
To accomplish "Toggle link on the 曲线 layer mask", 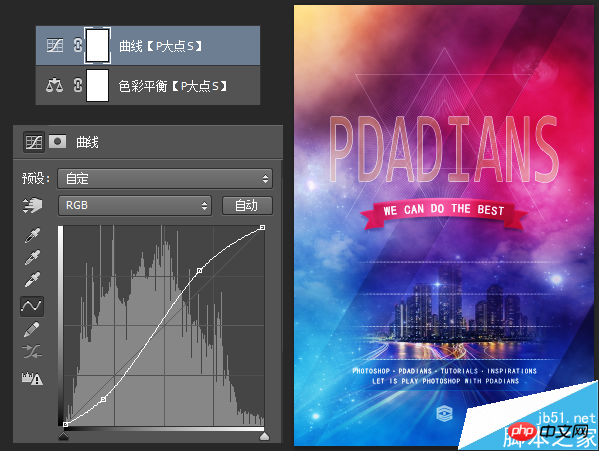I will (78, 45).
